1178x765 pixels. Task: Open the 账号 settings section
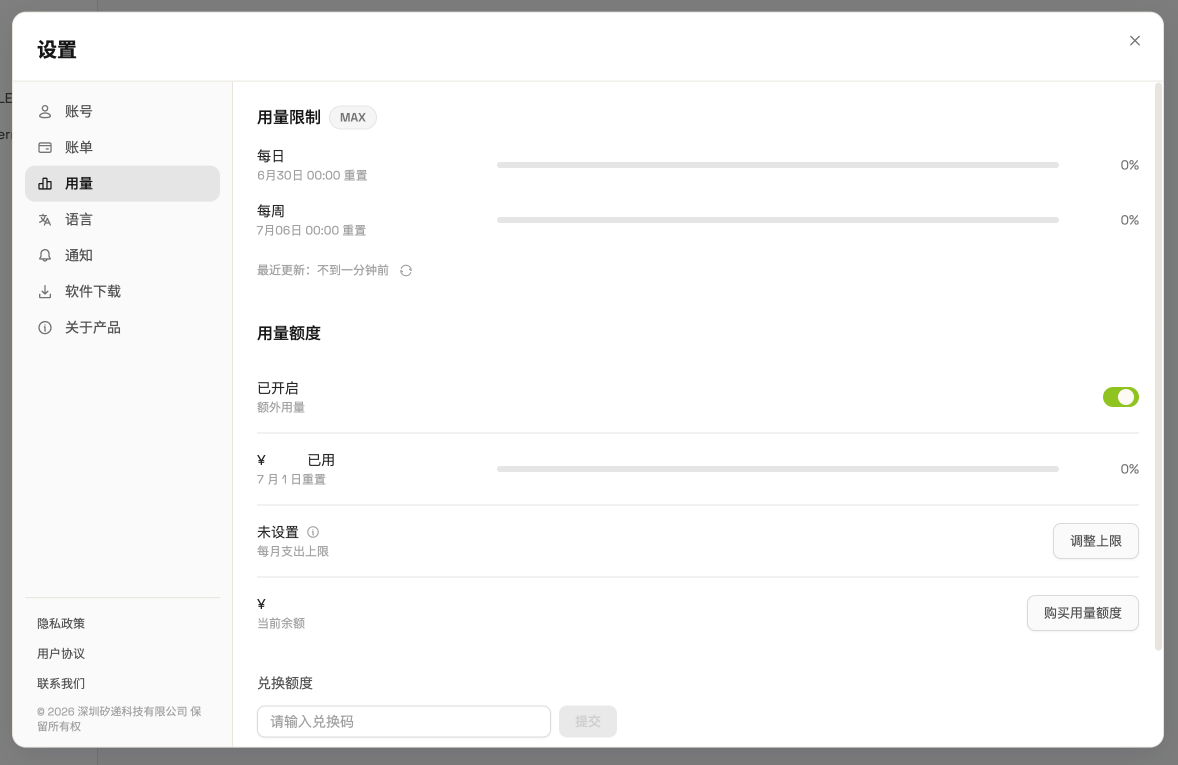click(122, 111)
